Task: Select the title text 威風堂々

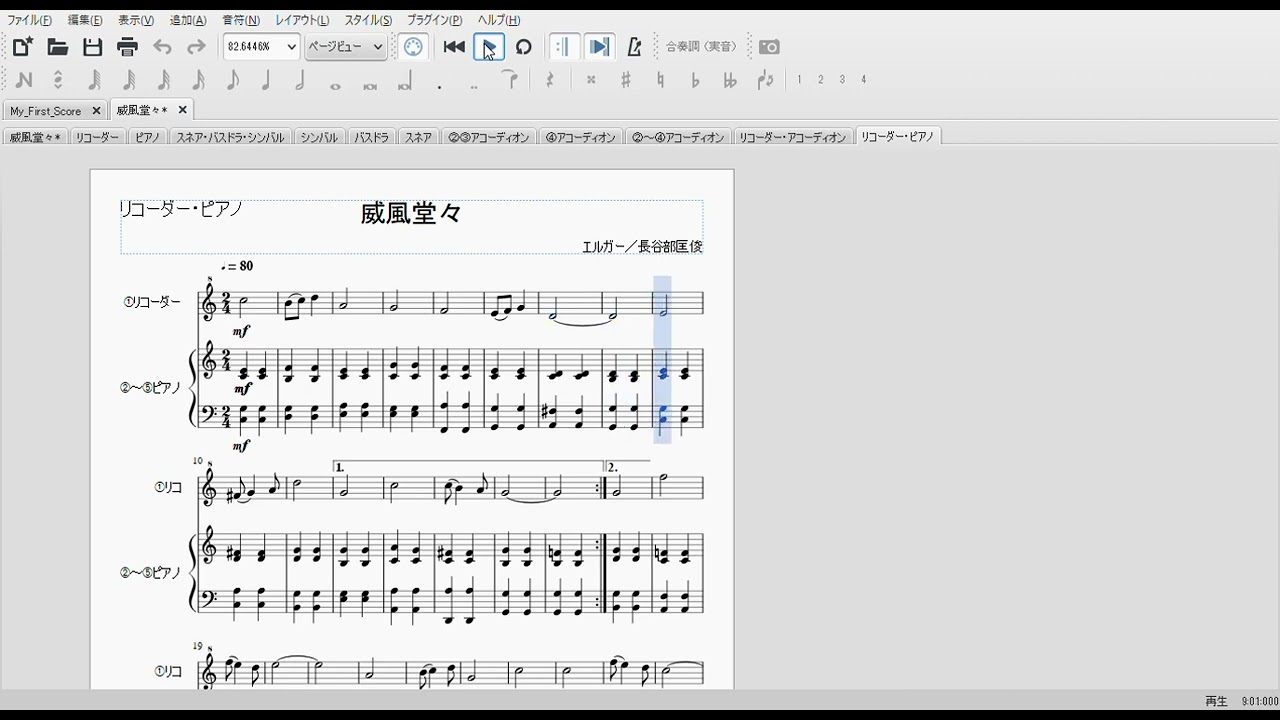Action: (411, 213)
